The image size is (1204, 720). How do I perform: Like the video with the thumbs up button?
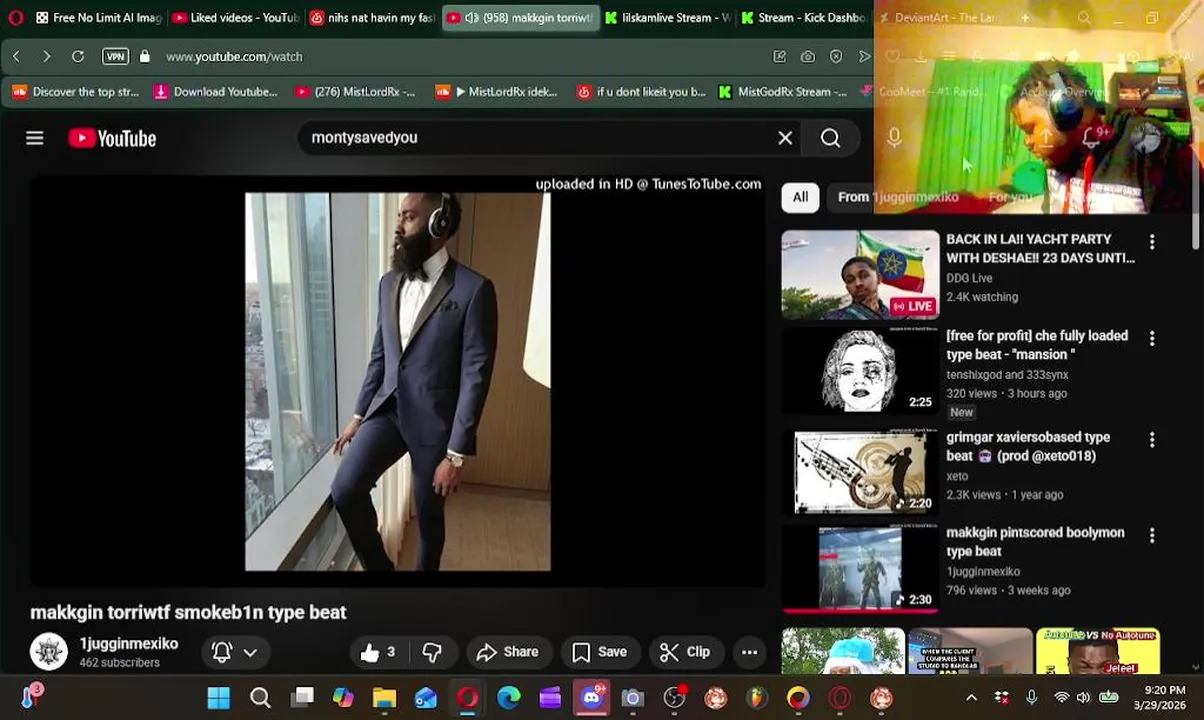pyautogui.click(x=377, y=652)
